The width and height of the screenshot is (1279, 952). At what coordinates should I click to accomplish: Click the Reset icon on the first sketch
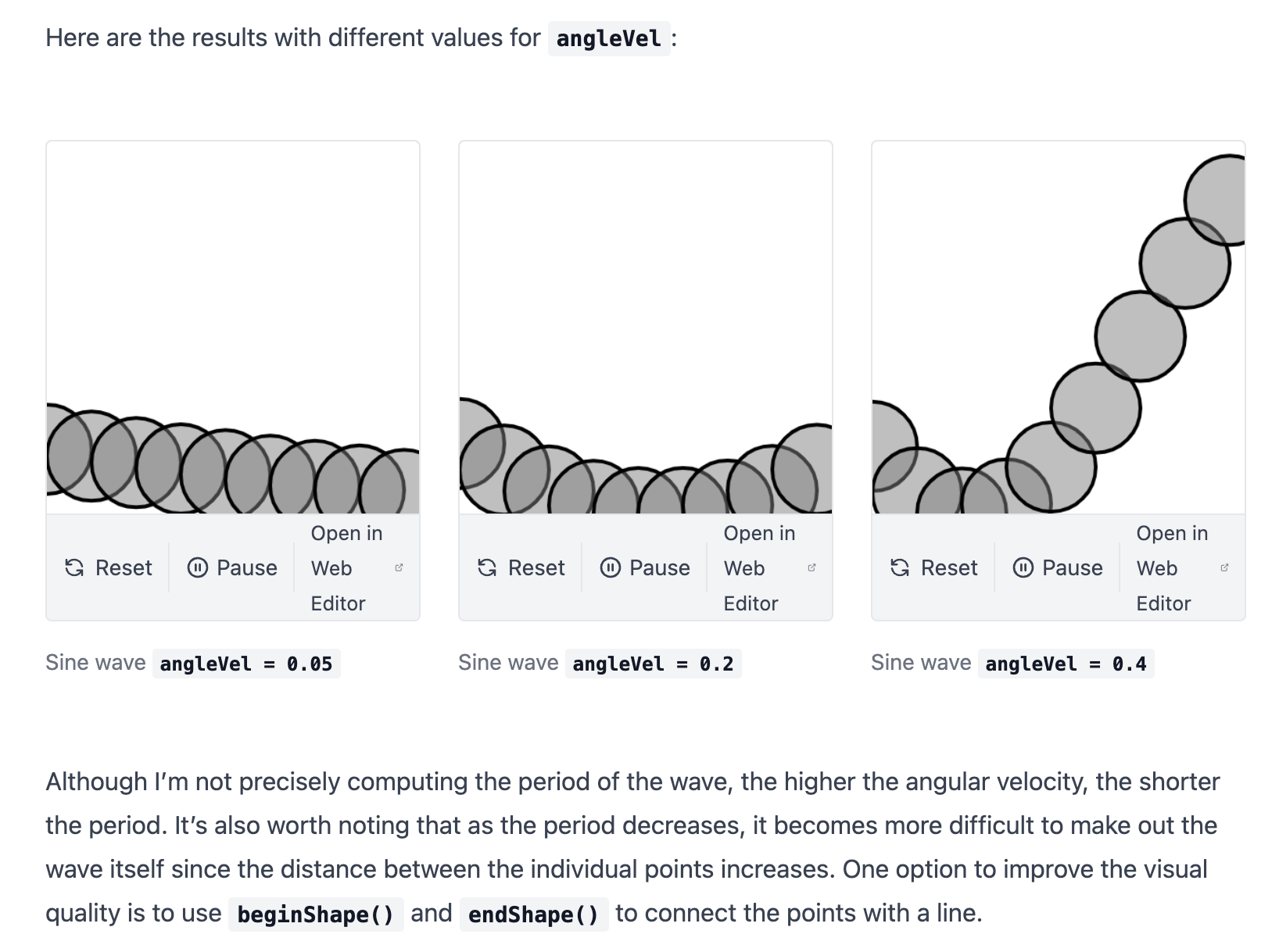(74, 568)
